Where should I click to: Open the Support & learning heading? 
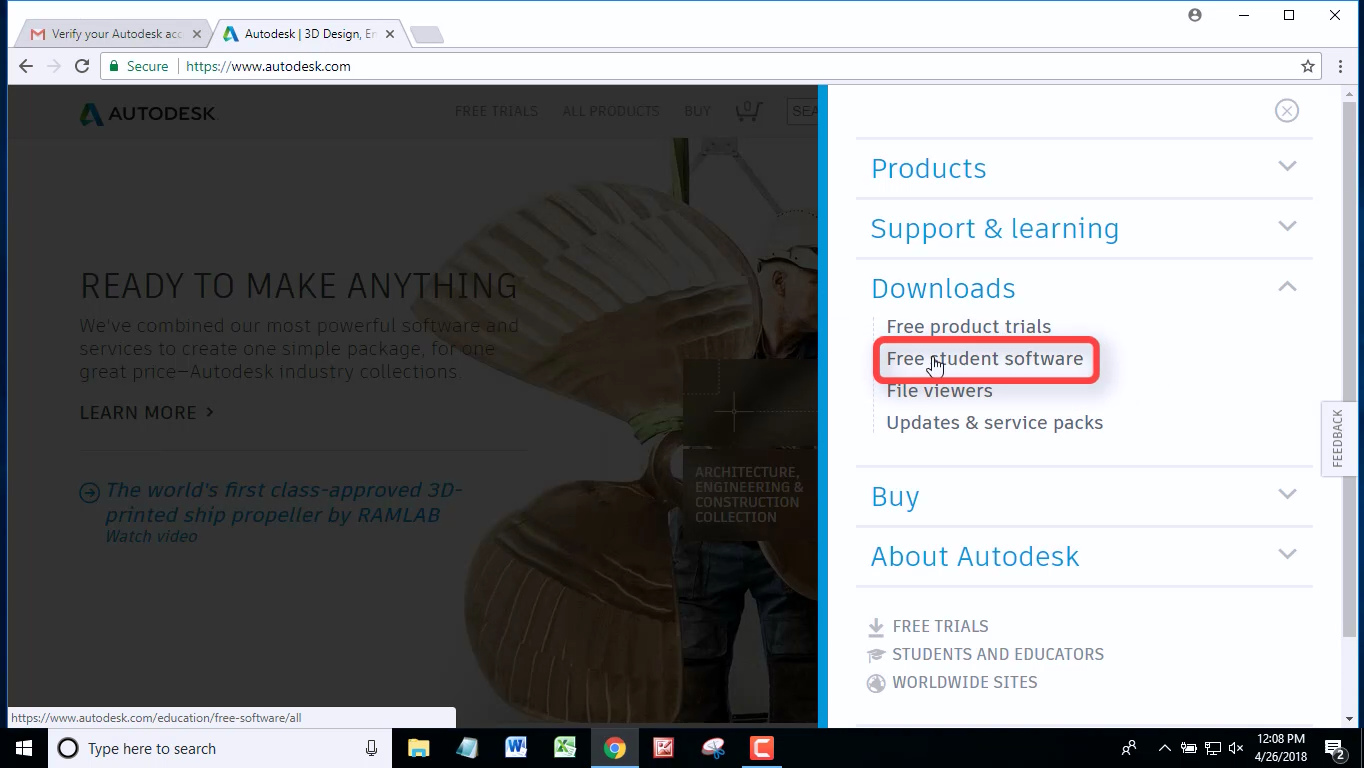coord(995,228)
